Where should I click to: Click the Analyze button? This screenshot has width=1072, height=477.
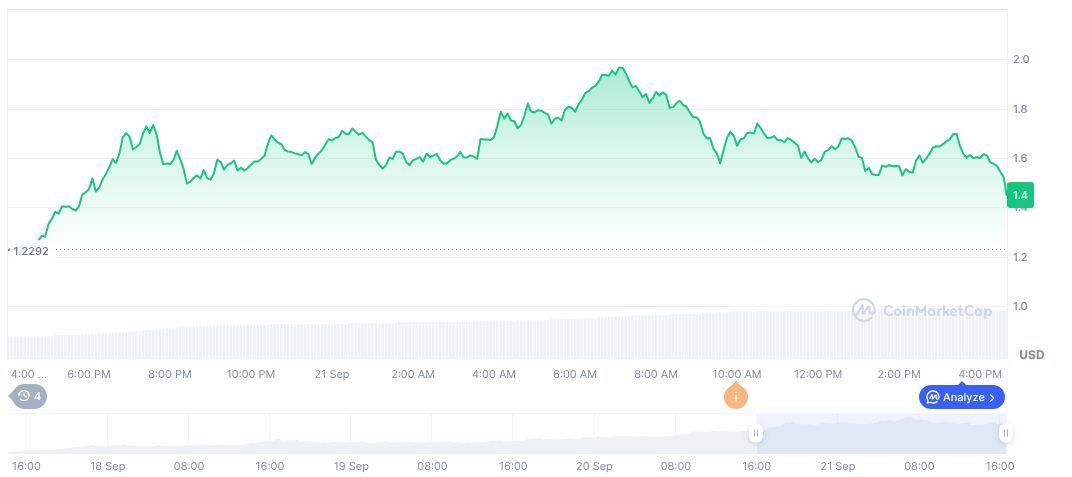[961, 397]
